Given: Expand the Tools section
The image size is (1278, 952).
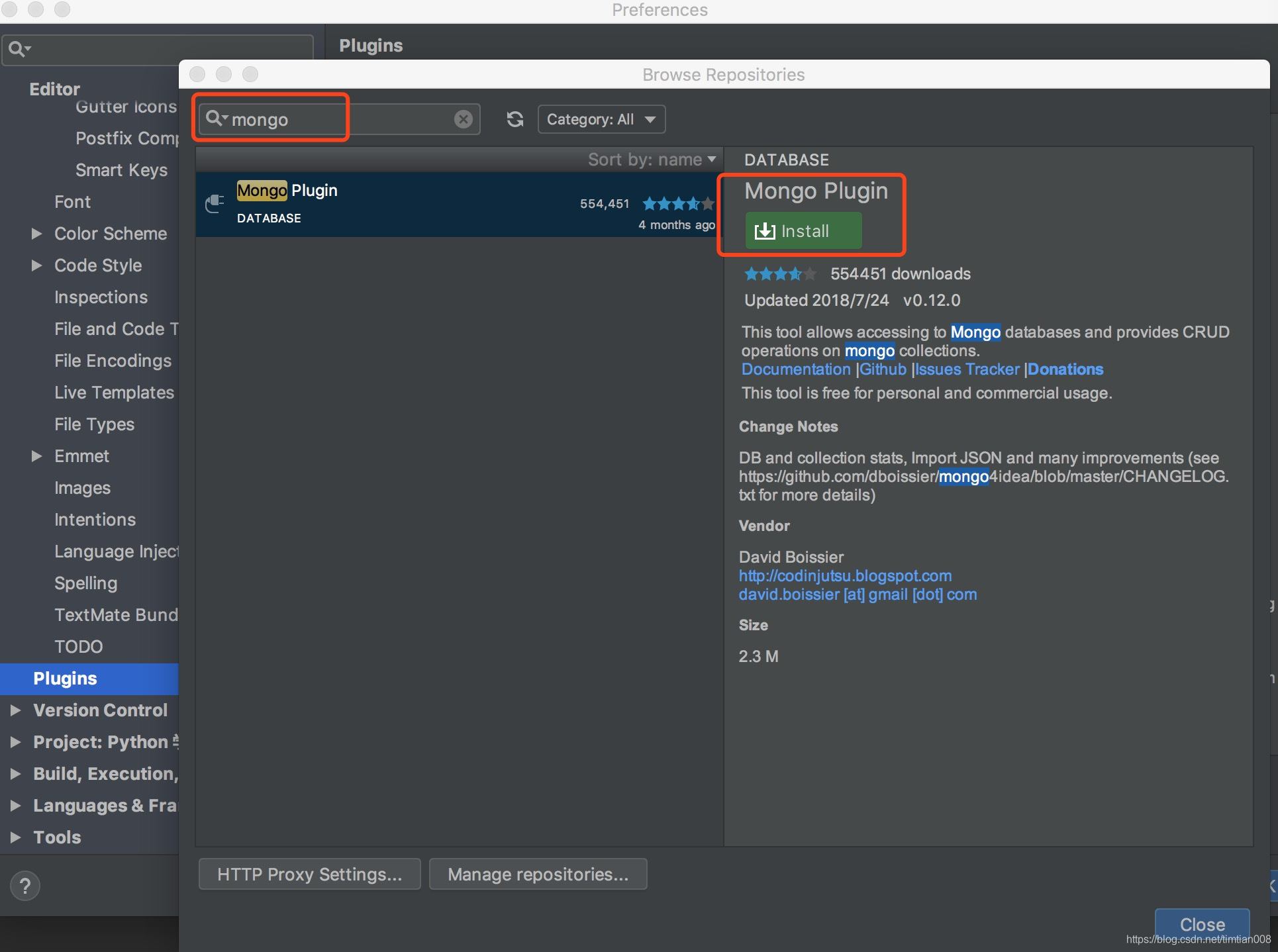Looking at the screenshot, I should pyautogui.click(x=15, y=837).
